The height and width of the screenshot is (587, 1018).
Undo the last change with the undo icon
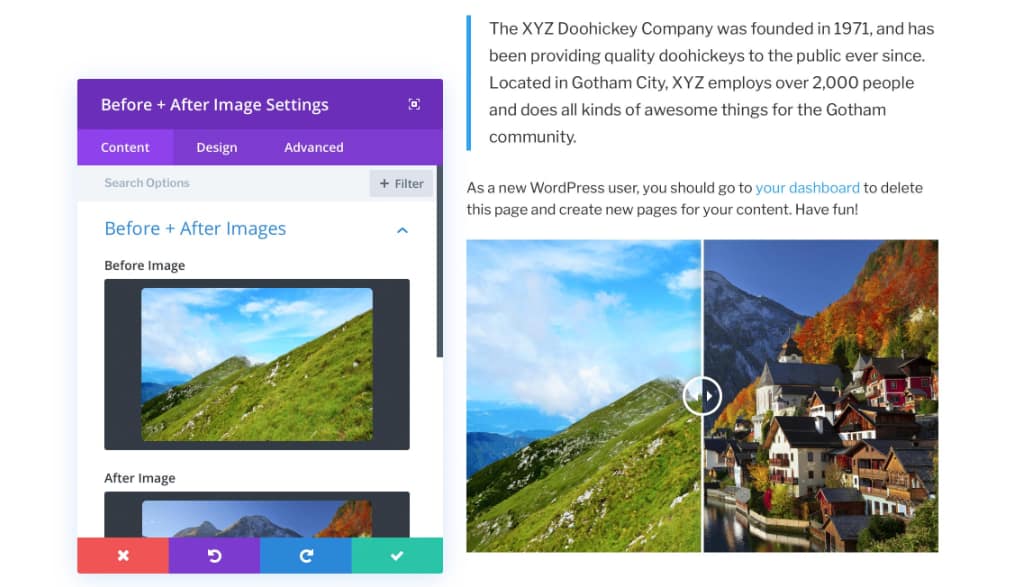214,555
